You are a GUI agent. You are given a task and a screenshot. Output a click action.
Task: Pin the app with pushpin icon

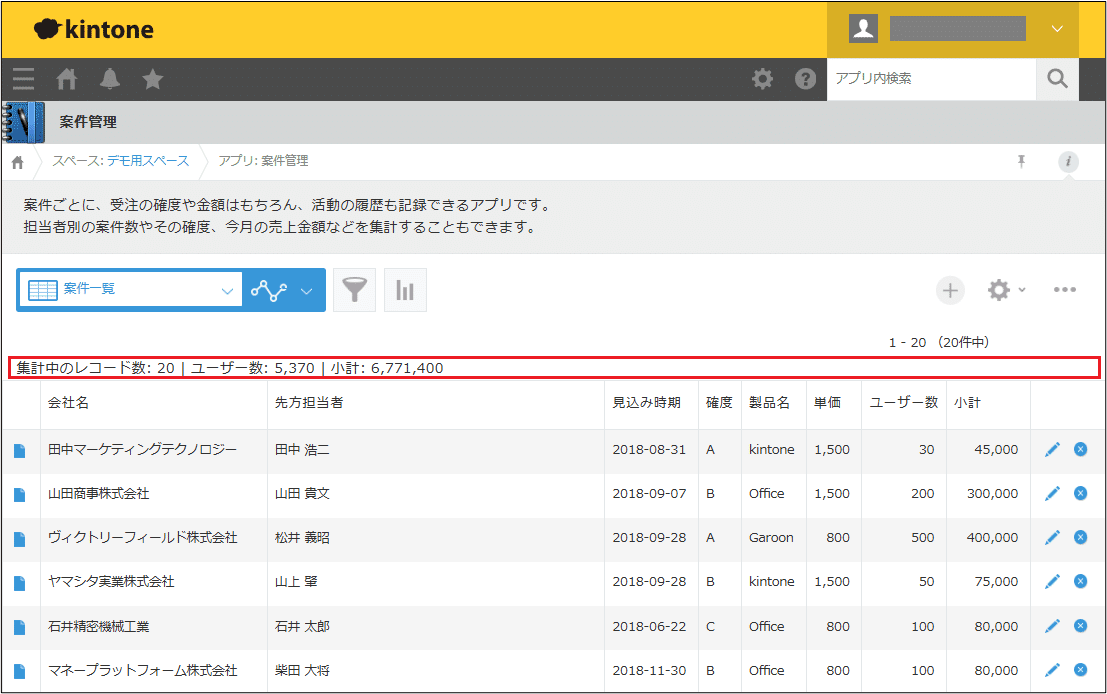(1021, 161)
